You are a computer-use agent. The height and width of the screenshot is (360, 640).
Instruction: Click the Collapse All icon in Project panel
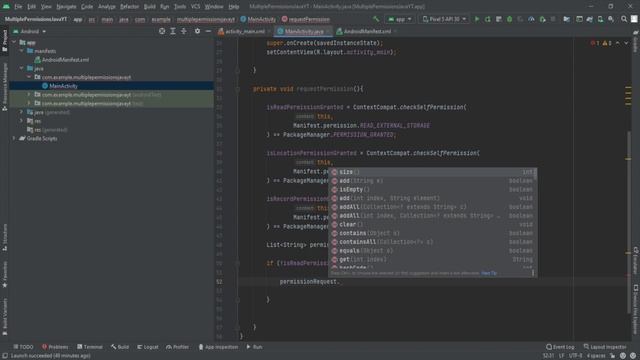tap(184, 31)
